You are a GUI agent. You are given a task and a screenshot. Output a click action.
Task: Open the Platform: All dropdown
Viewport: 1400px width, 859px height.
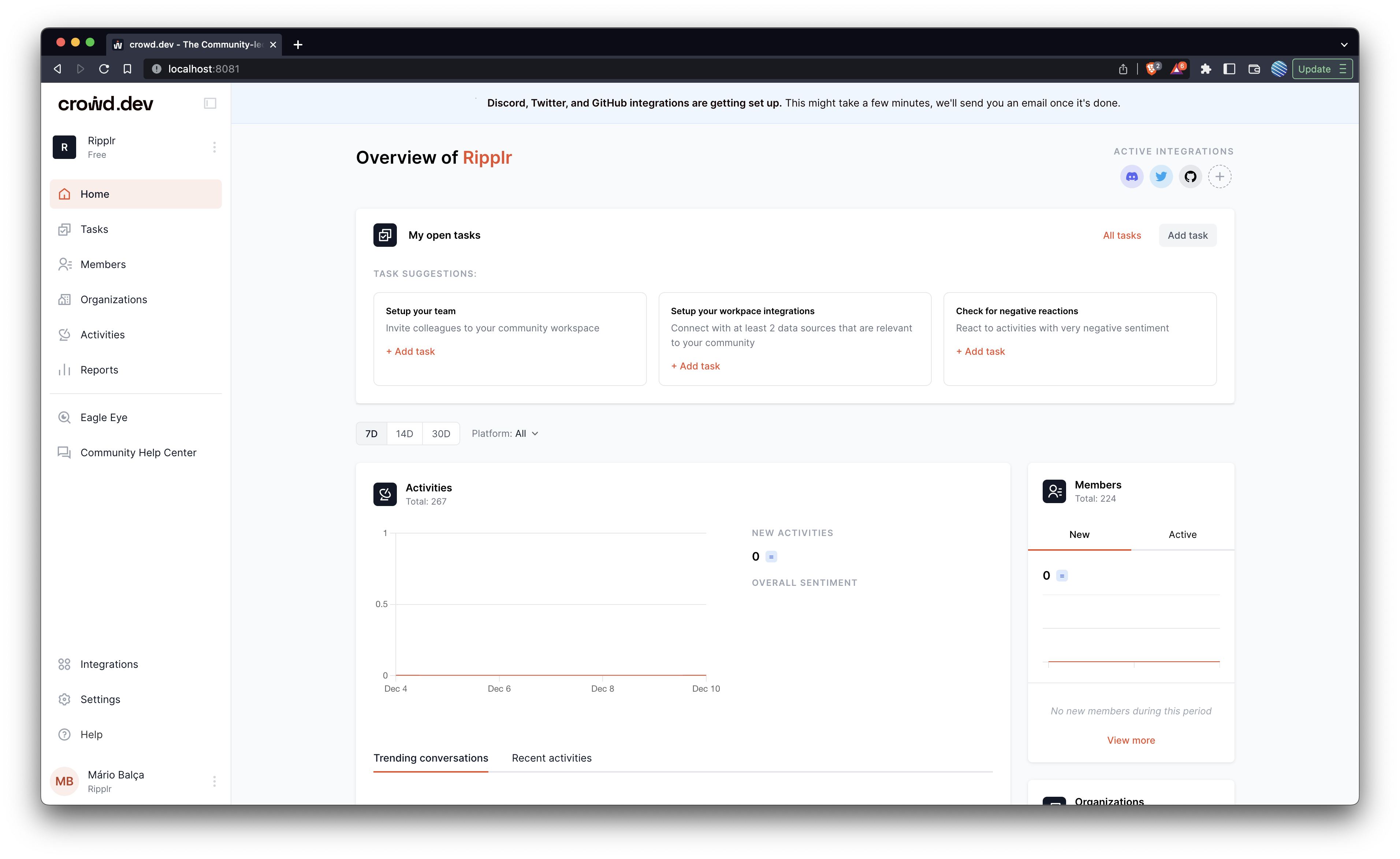tap(504, 434)
